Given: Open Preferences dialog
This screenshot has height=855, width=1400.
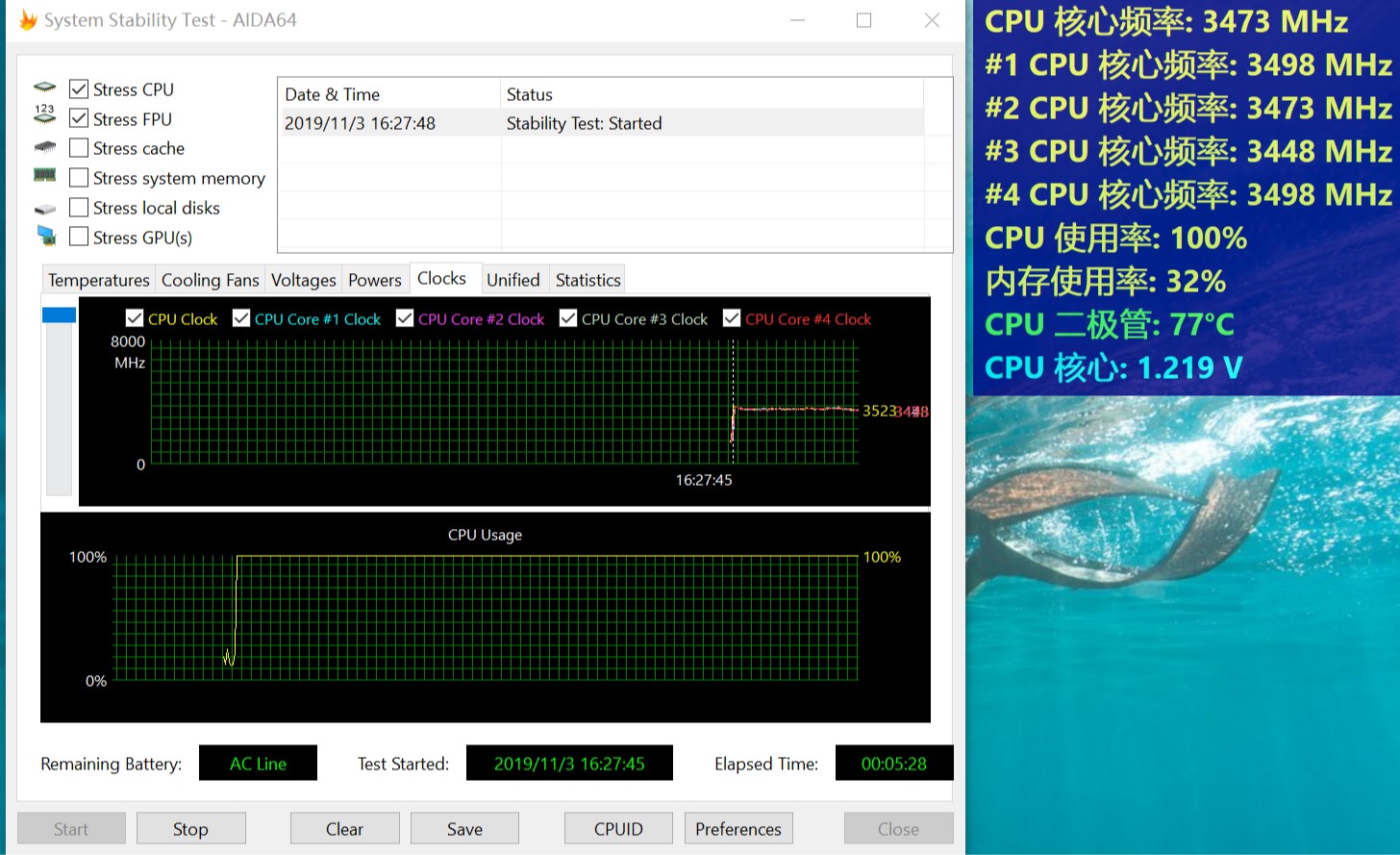Looking at the screenshot, I should point(738,829).
